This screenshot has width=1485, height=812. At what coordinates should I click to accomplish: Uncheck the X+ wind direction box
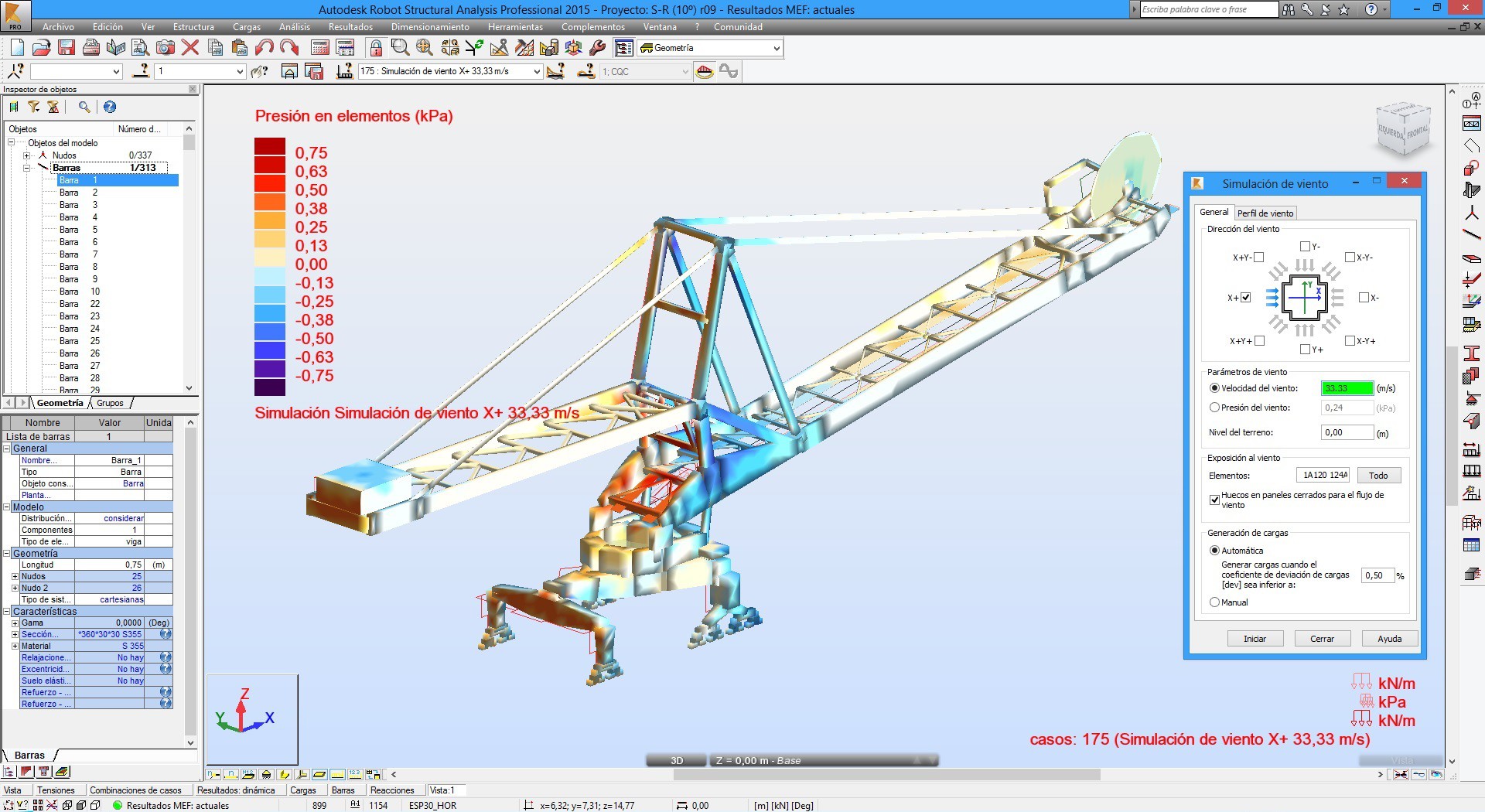point(1245,297)
